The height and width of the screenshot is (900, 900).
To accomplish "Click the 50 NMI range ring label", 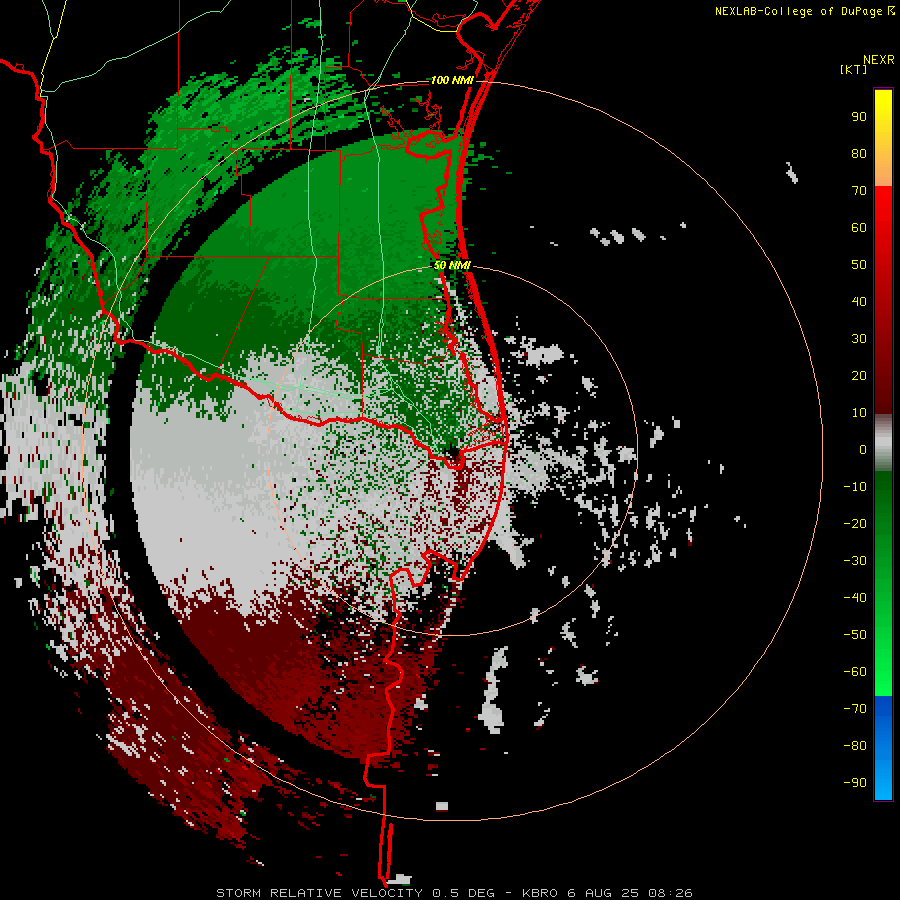I will tap(452, 265).
